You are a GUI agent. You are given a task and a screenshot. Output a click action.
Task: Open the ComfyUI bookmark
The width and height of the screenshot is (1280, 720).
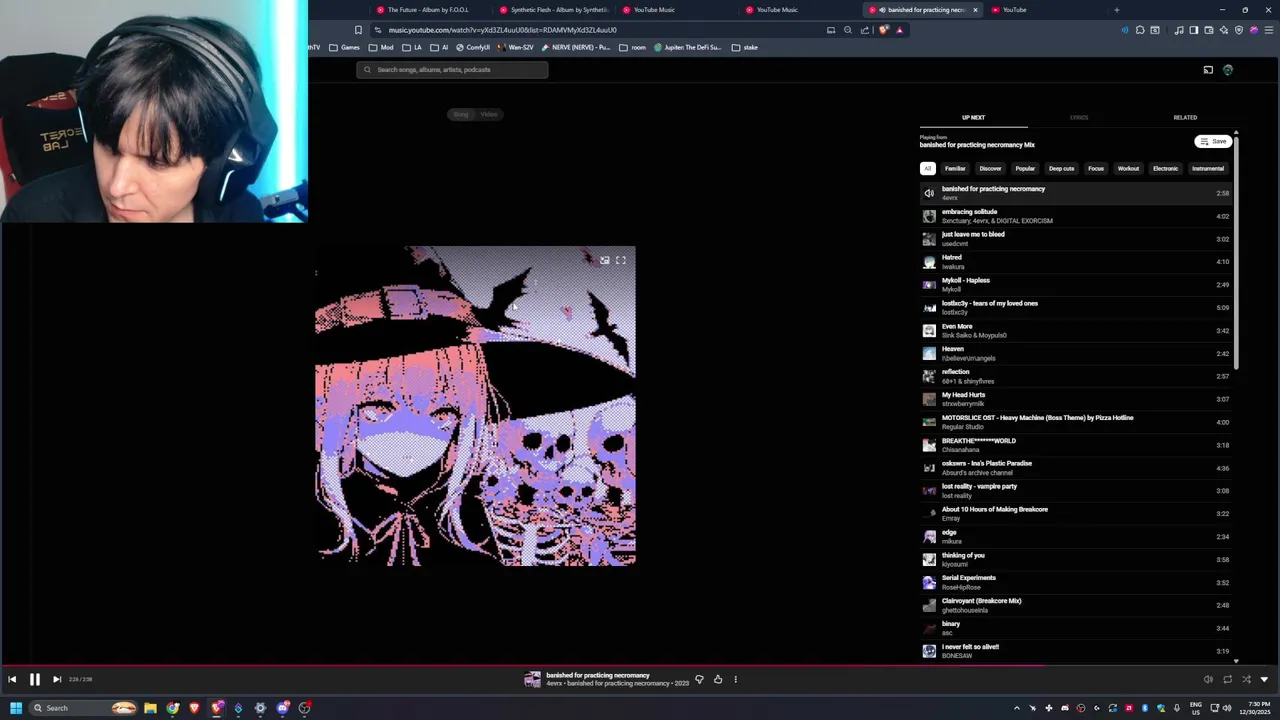pyautogui.click(x=473, y=47)
